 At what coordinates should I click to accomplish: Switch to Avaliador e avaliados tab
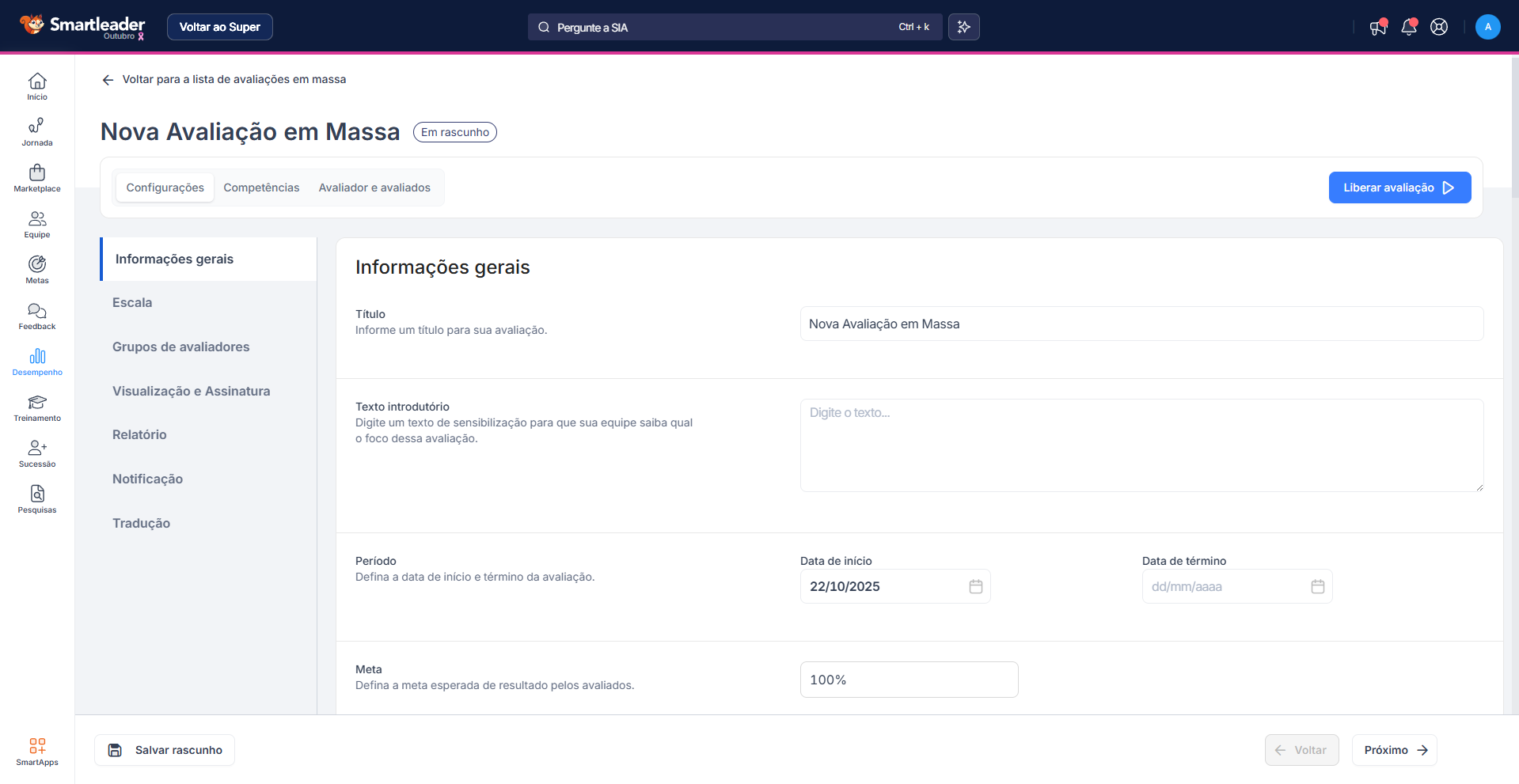(x=374, y=187)
